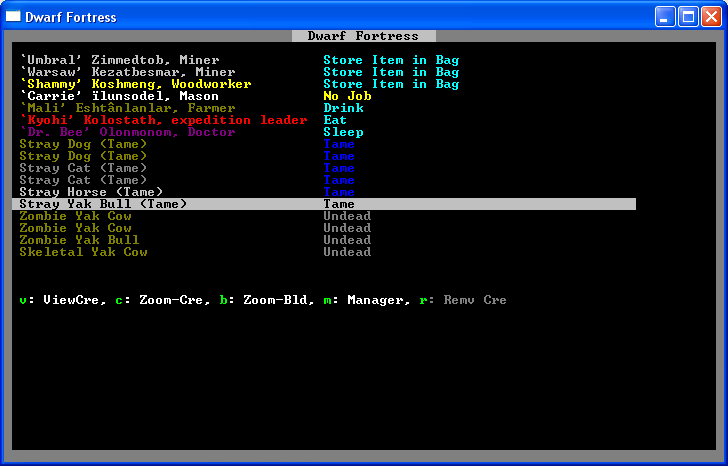This screenshot has width=728, height=466.
Task: Click the 'v: ViewCre' command
Action: [63, 300]
